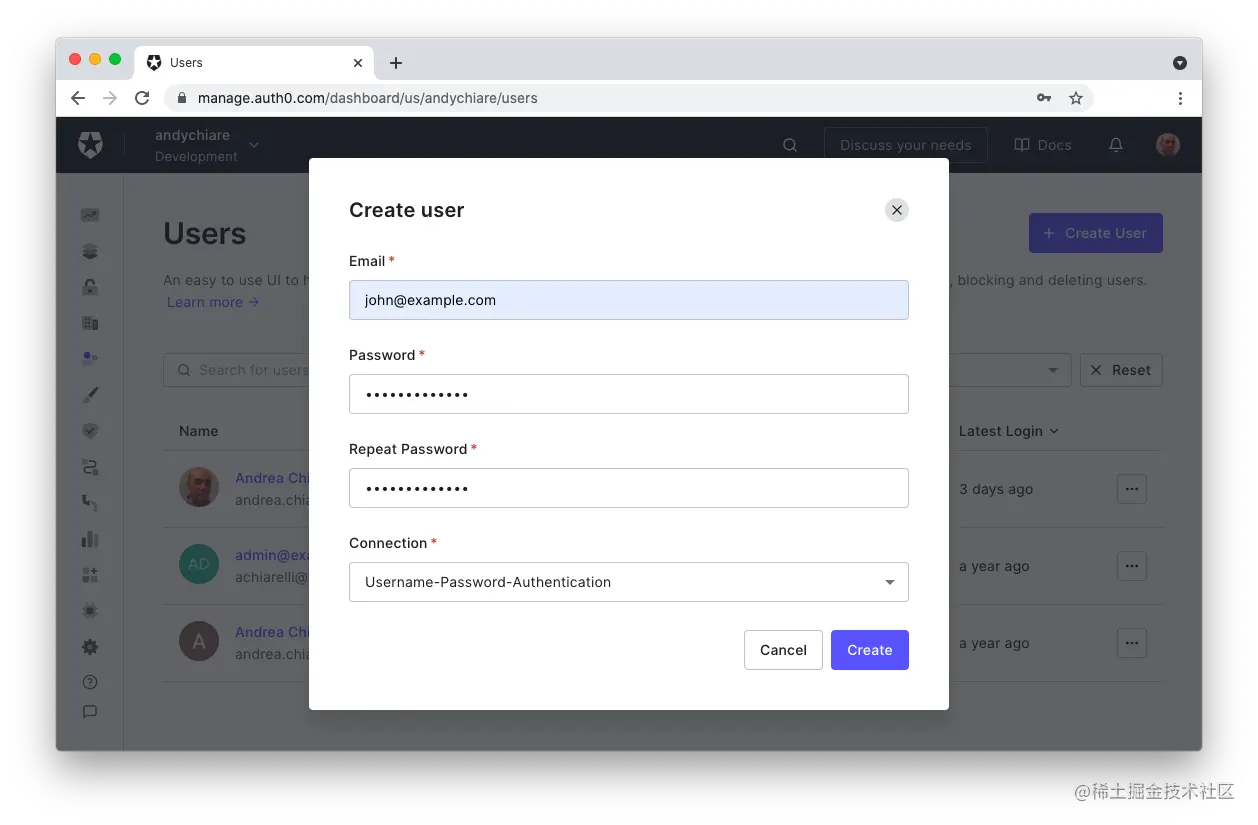This screenshot has width=1258, height=825.
Task: Select the Security shield icon in sidebar
Action: tap(90, 430)
